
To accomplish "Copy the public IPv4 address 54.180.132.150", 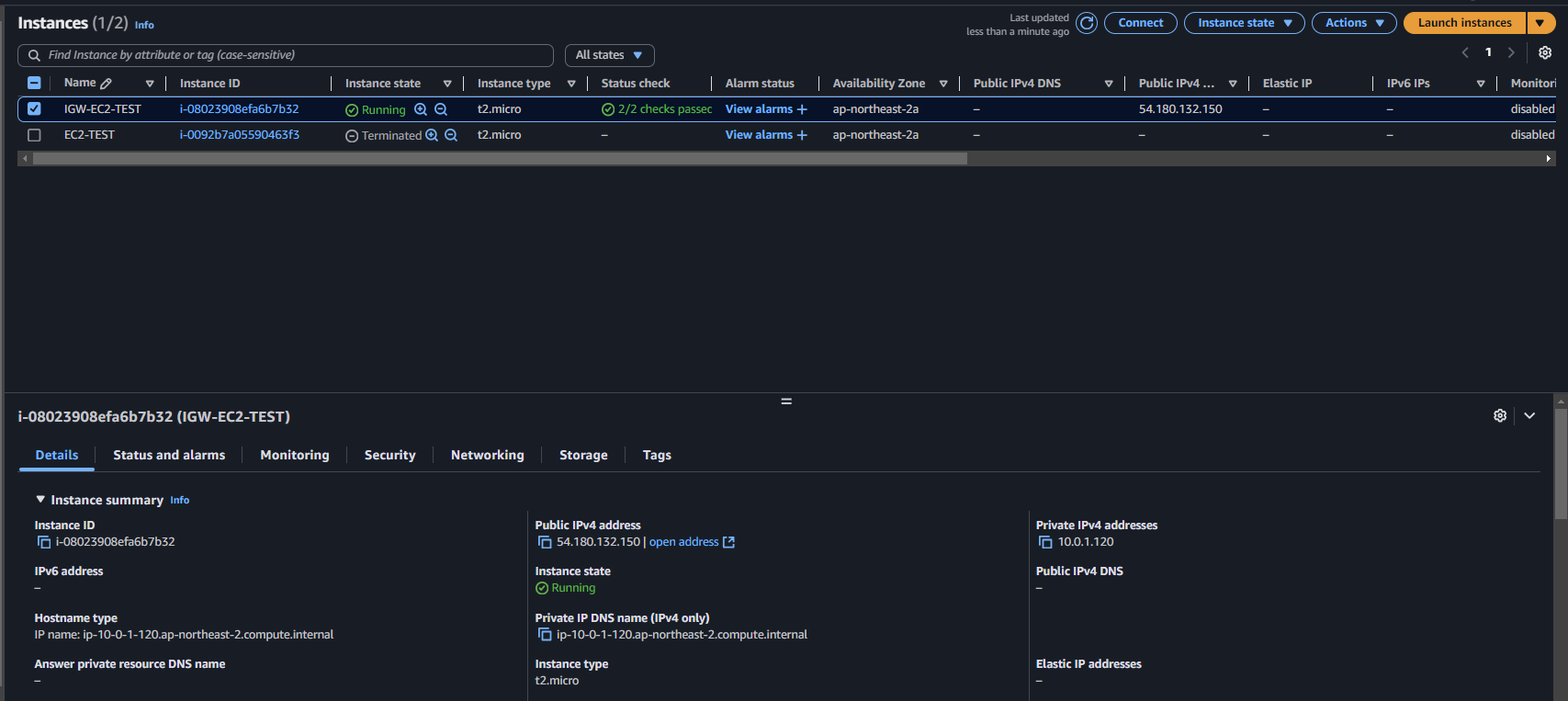I will [x=545, y=542].
